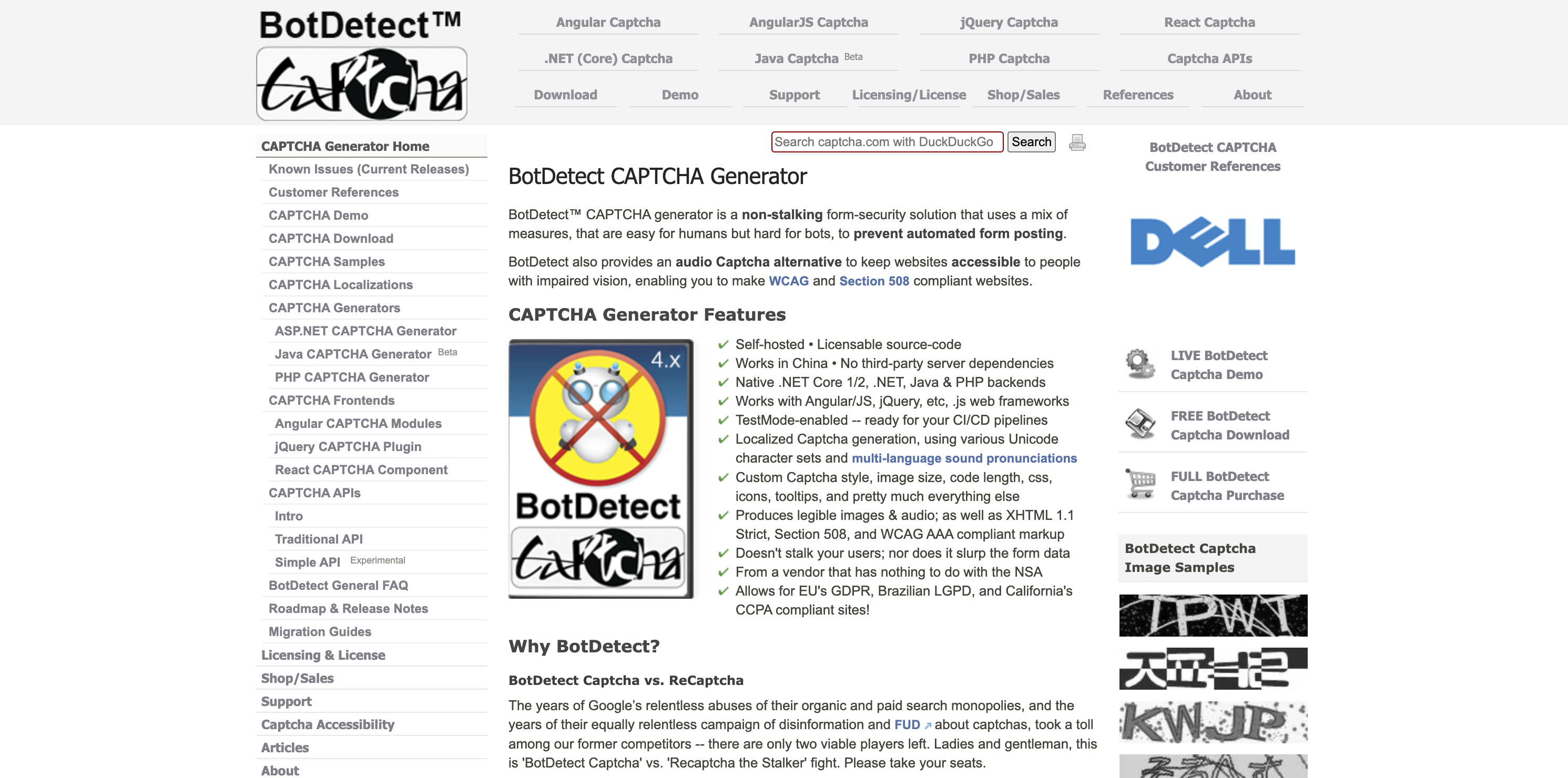Click the TPWT captcha image sample
Image resolution: width=1568 pixels, height=778 pixels.
[x=1213, y=615]
